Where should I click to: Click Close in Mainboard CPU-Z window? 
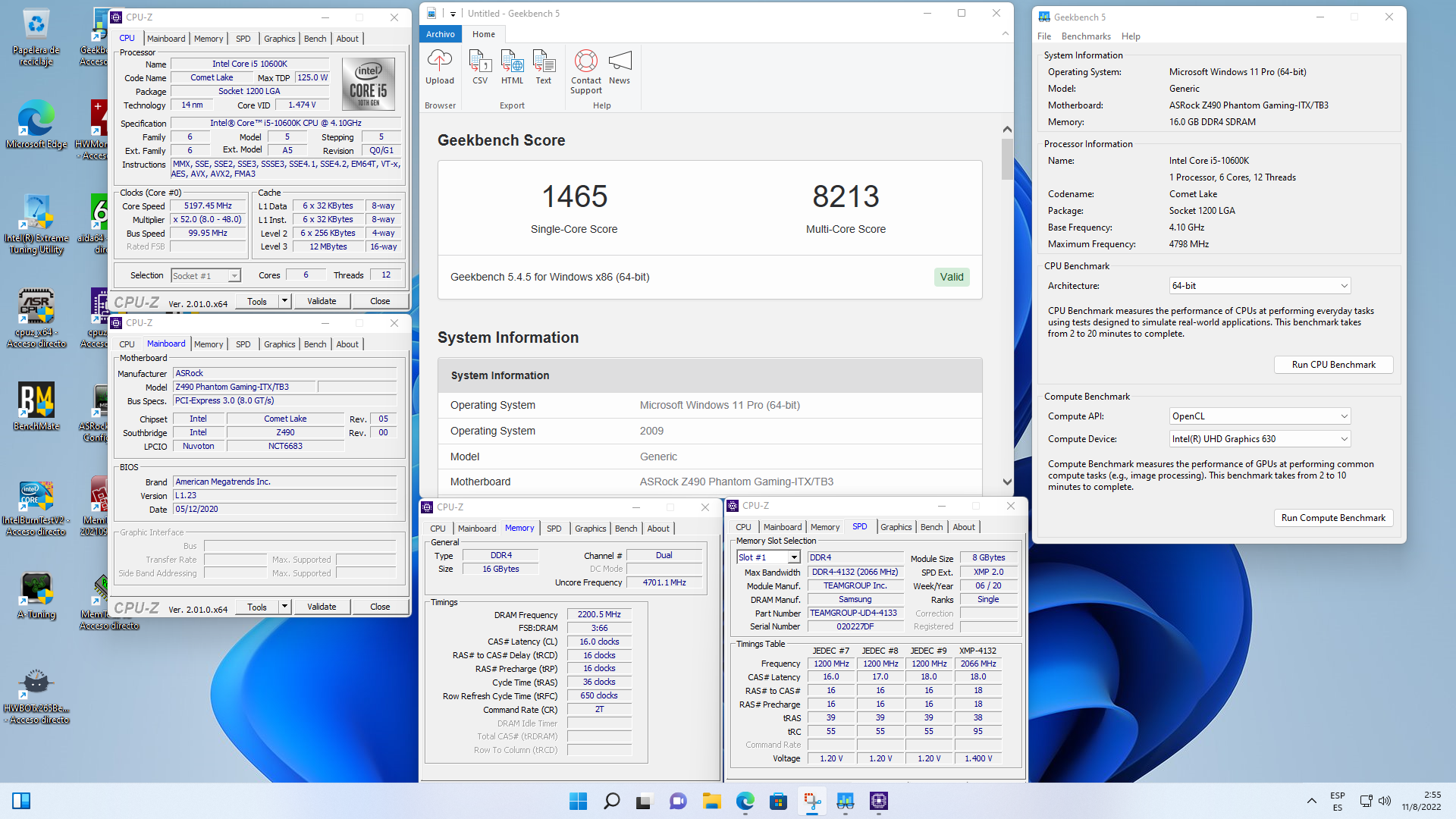point(380,607)
